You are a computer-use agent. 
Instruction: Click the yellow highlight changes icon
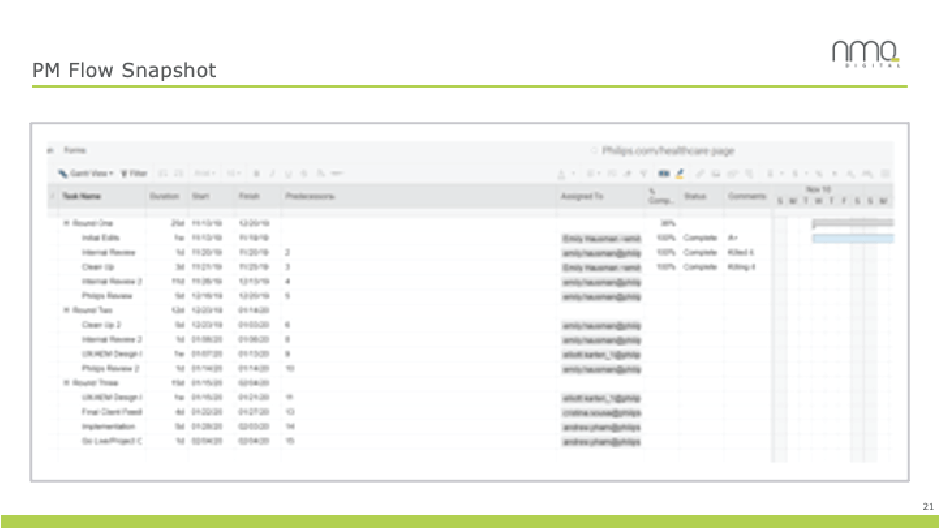680,173
